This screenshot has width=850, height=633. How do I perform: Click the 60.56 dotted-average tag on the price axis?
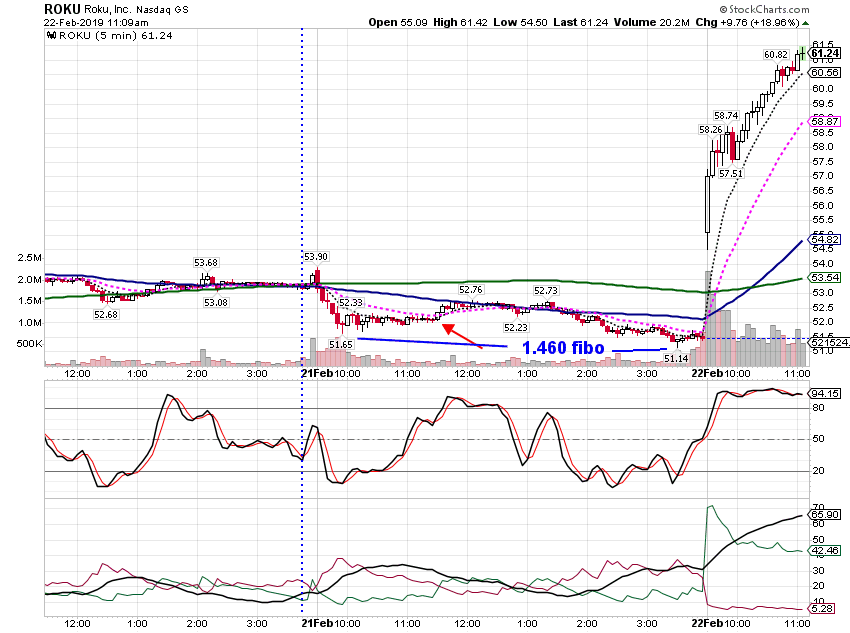[825, 73]
